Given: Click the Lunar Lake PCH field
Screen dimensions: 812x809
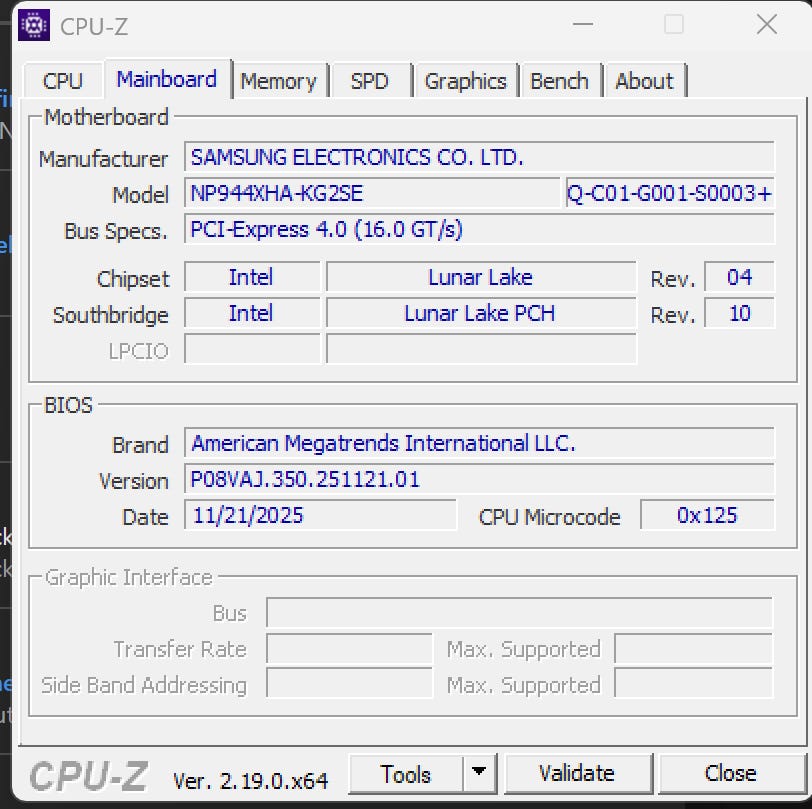Looking at the screenshot, I should [481, 313].
